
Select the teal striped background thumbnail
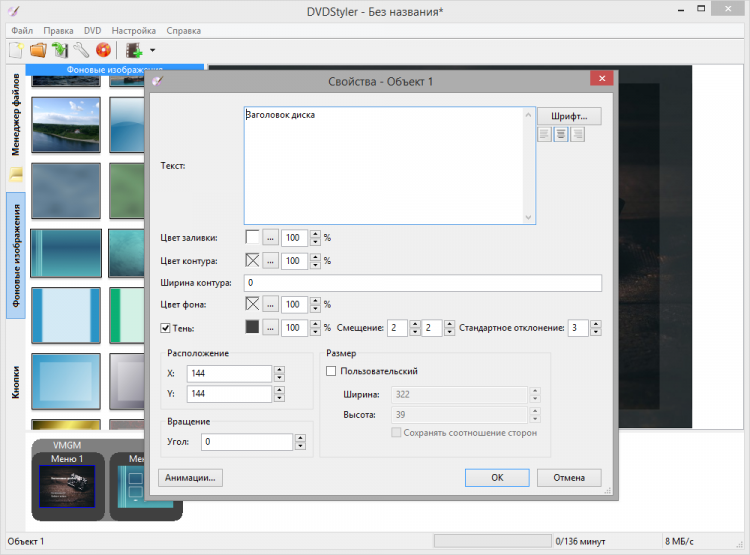(66, 253)
